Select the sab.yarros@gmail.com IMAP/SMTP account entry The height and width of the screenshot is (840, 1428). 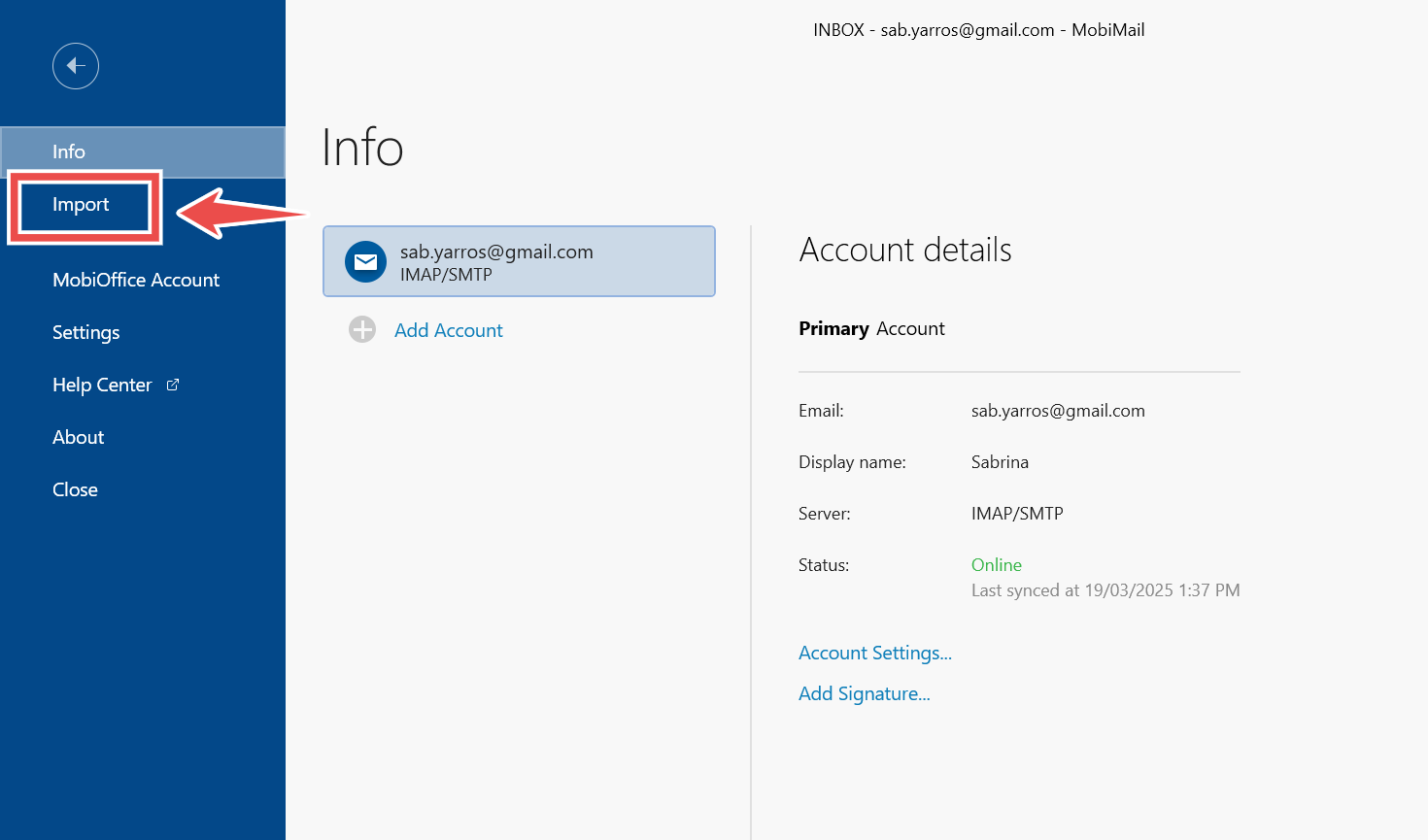(519, 261)
